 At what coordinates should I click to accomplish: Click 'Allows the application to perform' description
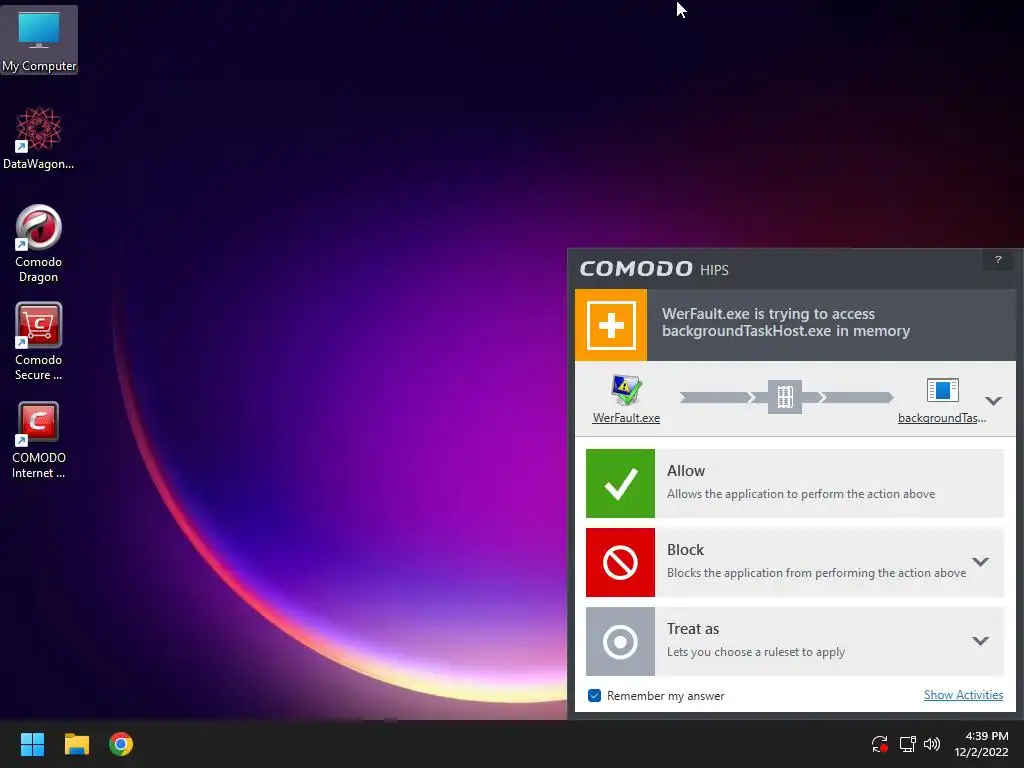tap(801, 494)
